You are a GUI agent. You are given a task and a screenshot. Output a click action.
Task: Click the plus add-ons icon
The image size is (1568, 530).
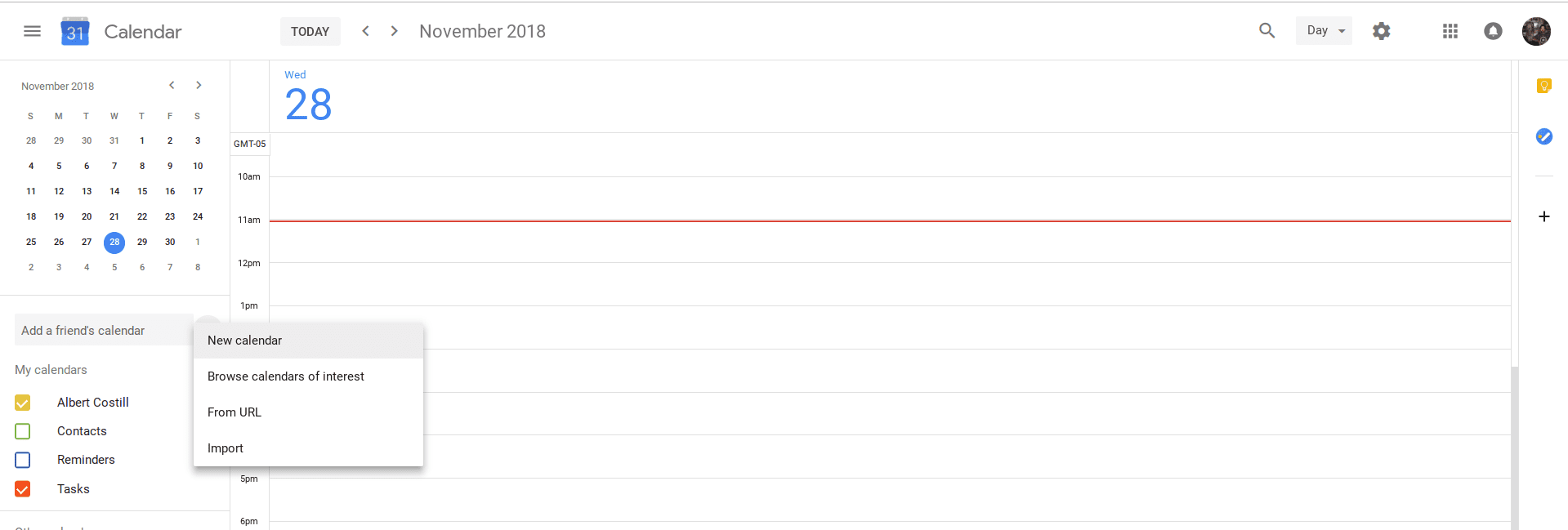point(1543,216)
